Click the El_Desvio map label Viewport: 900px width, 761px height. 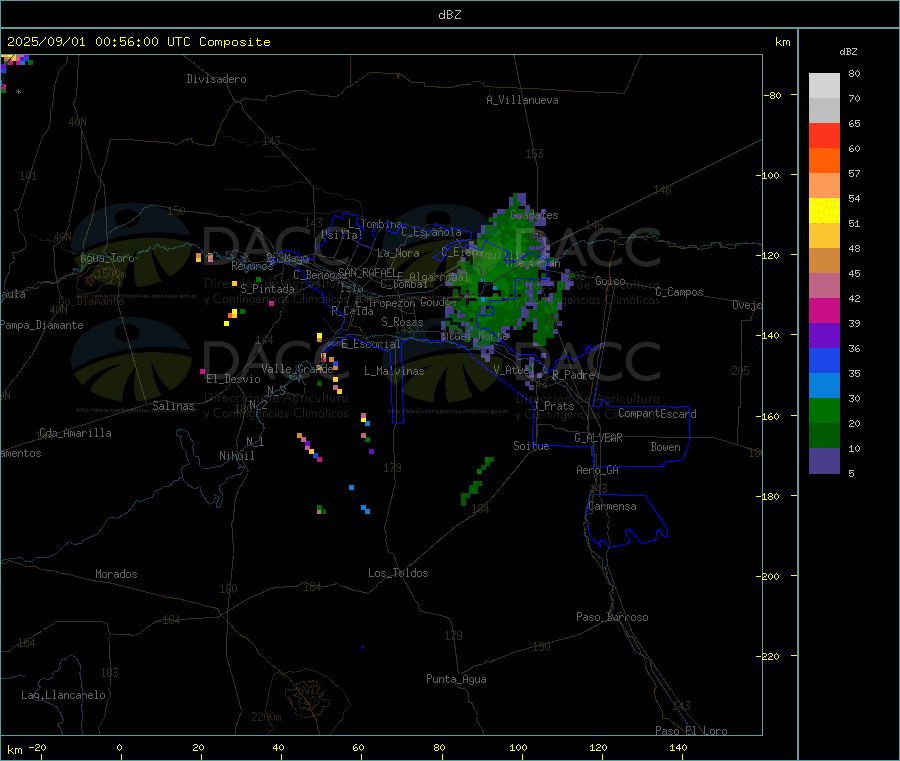233,379
